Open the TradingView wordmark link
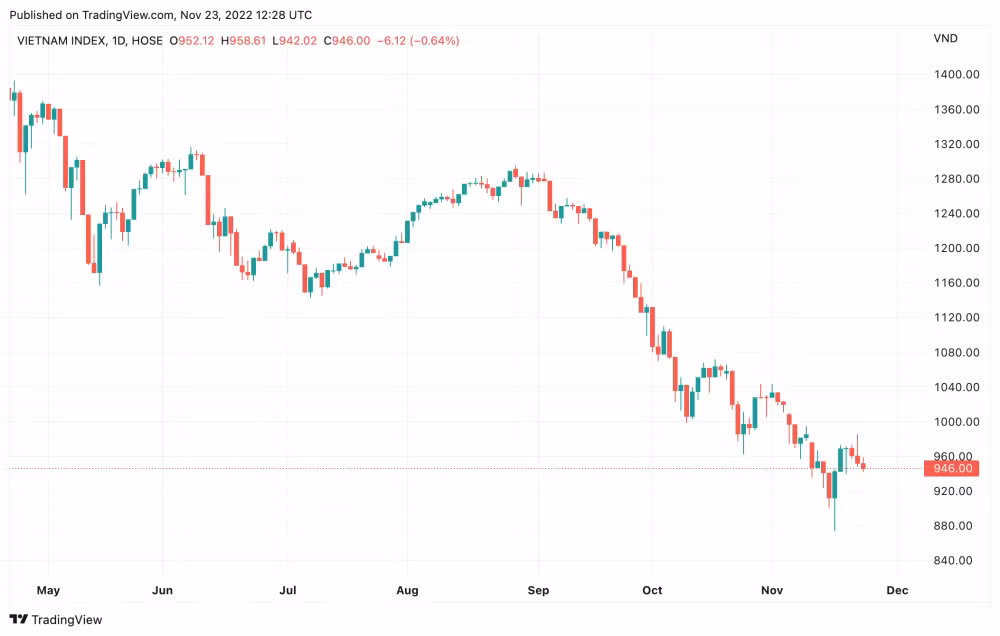 coord(66,619)
